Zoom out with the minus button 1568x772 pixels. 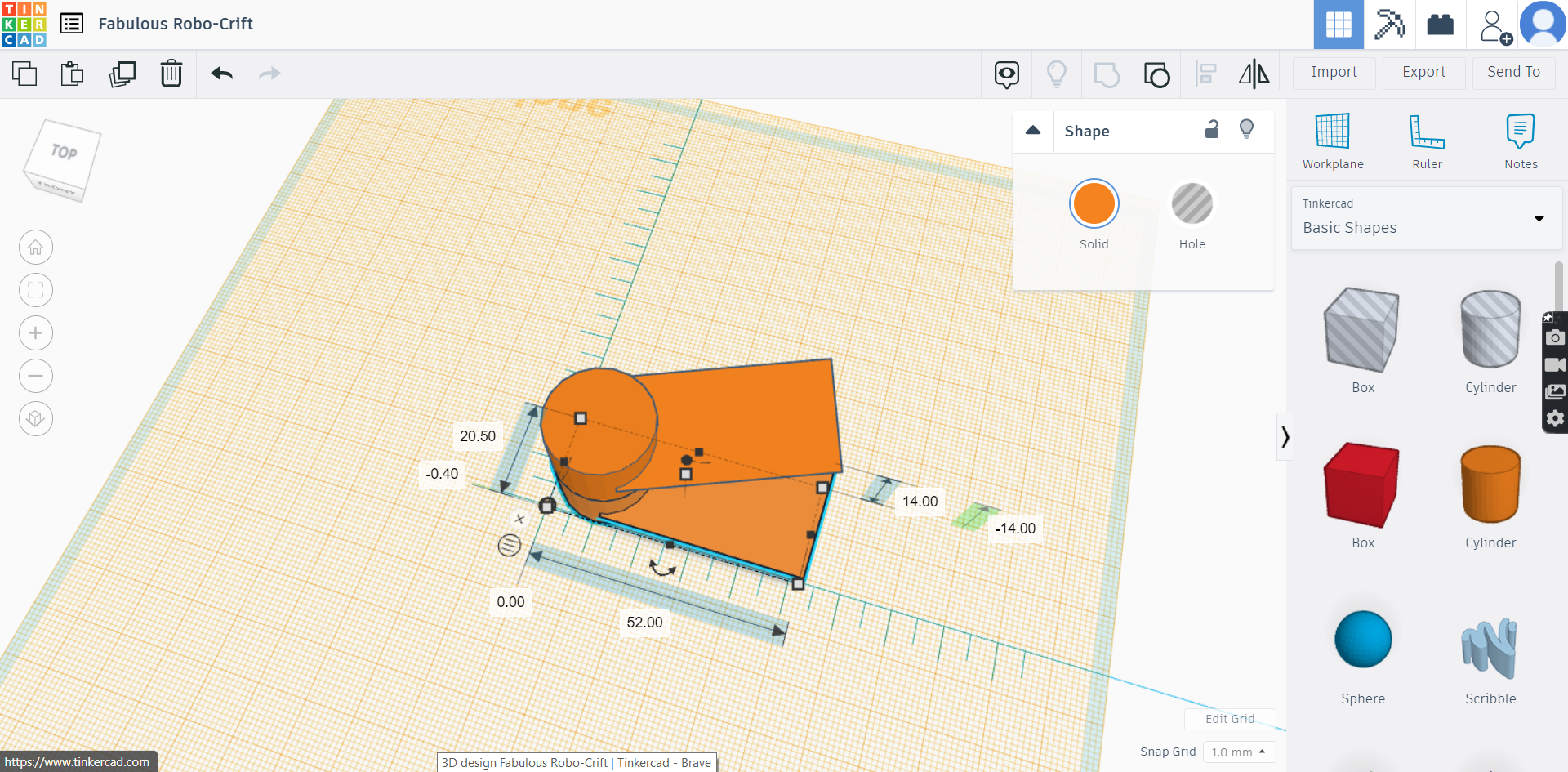[x=36, y=376]
